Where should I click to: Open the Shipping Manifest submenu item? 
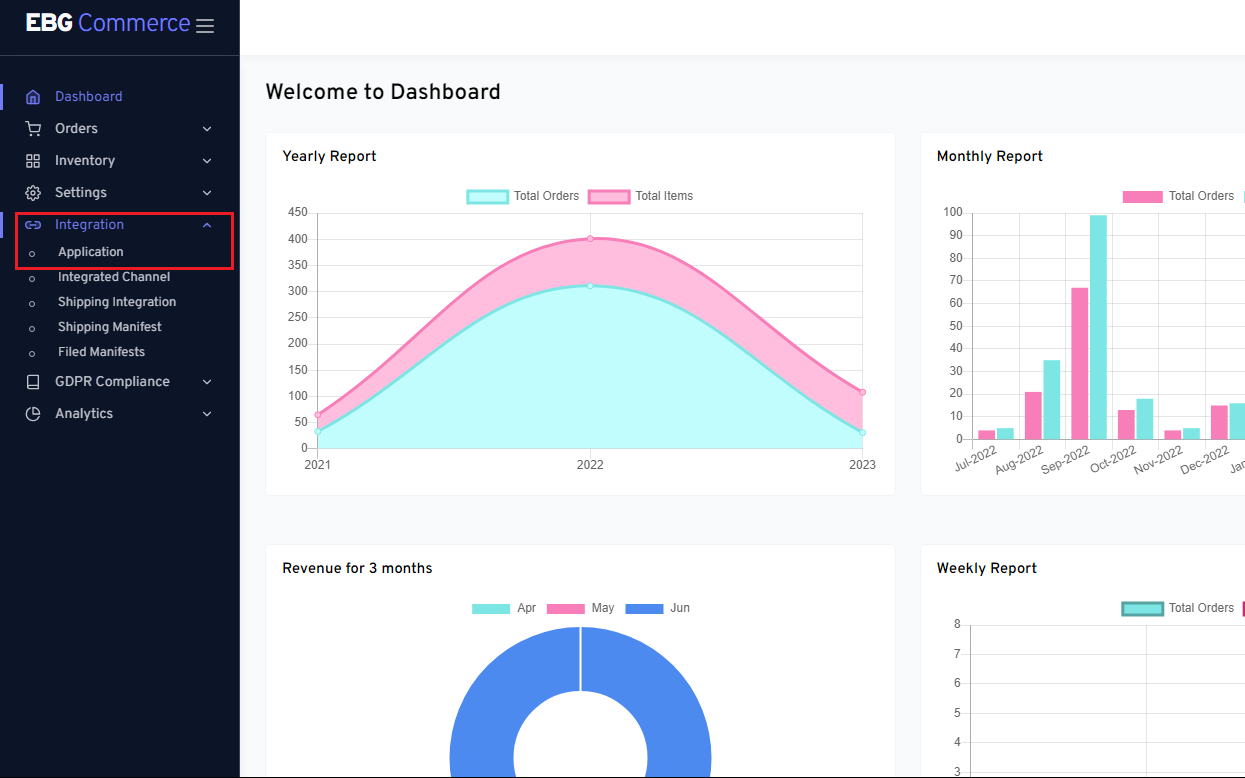point(110,327)
